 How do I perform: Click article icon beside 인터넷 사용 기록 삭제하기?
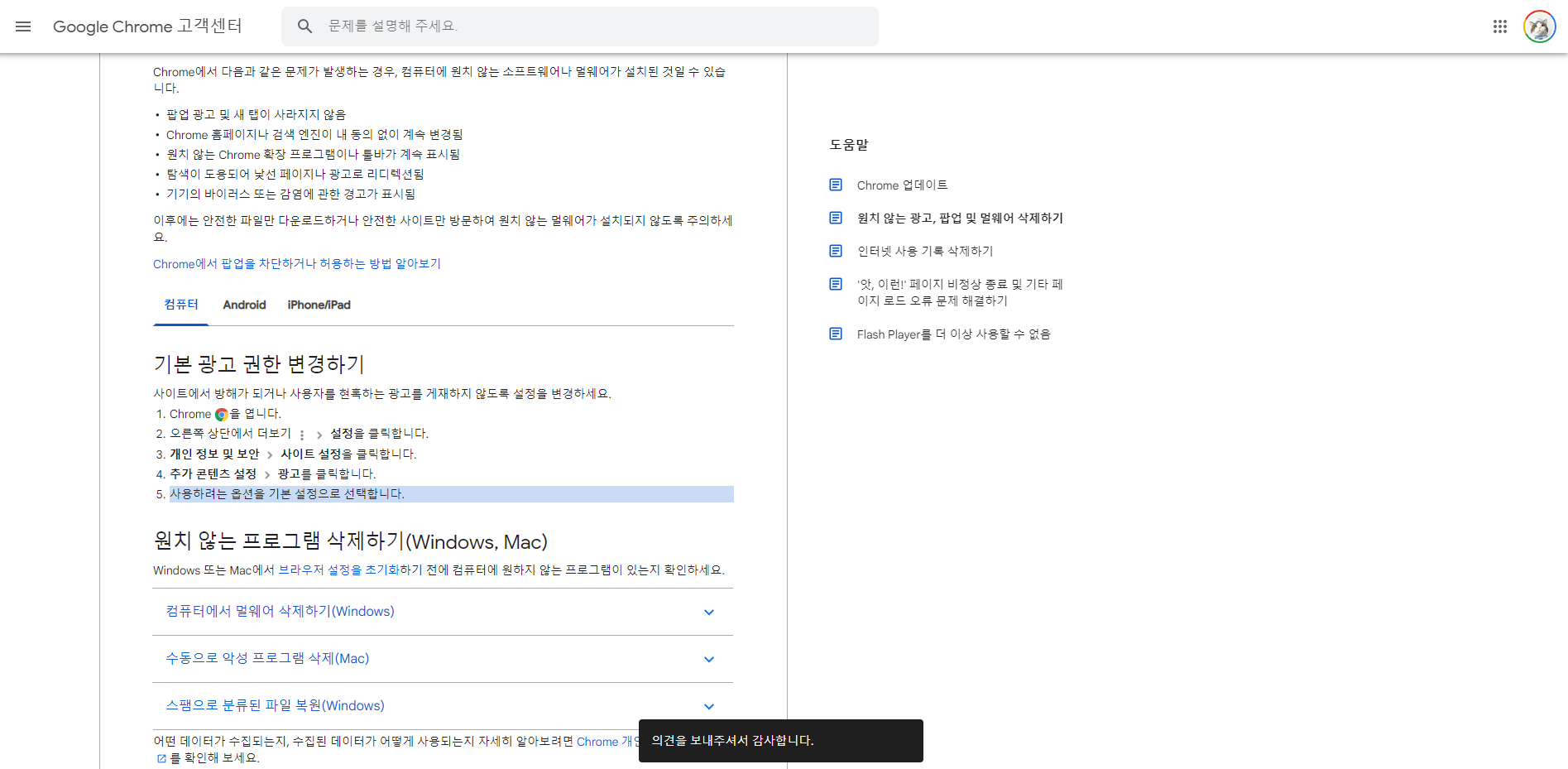tap(836, 251)
